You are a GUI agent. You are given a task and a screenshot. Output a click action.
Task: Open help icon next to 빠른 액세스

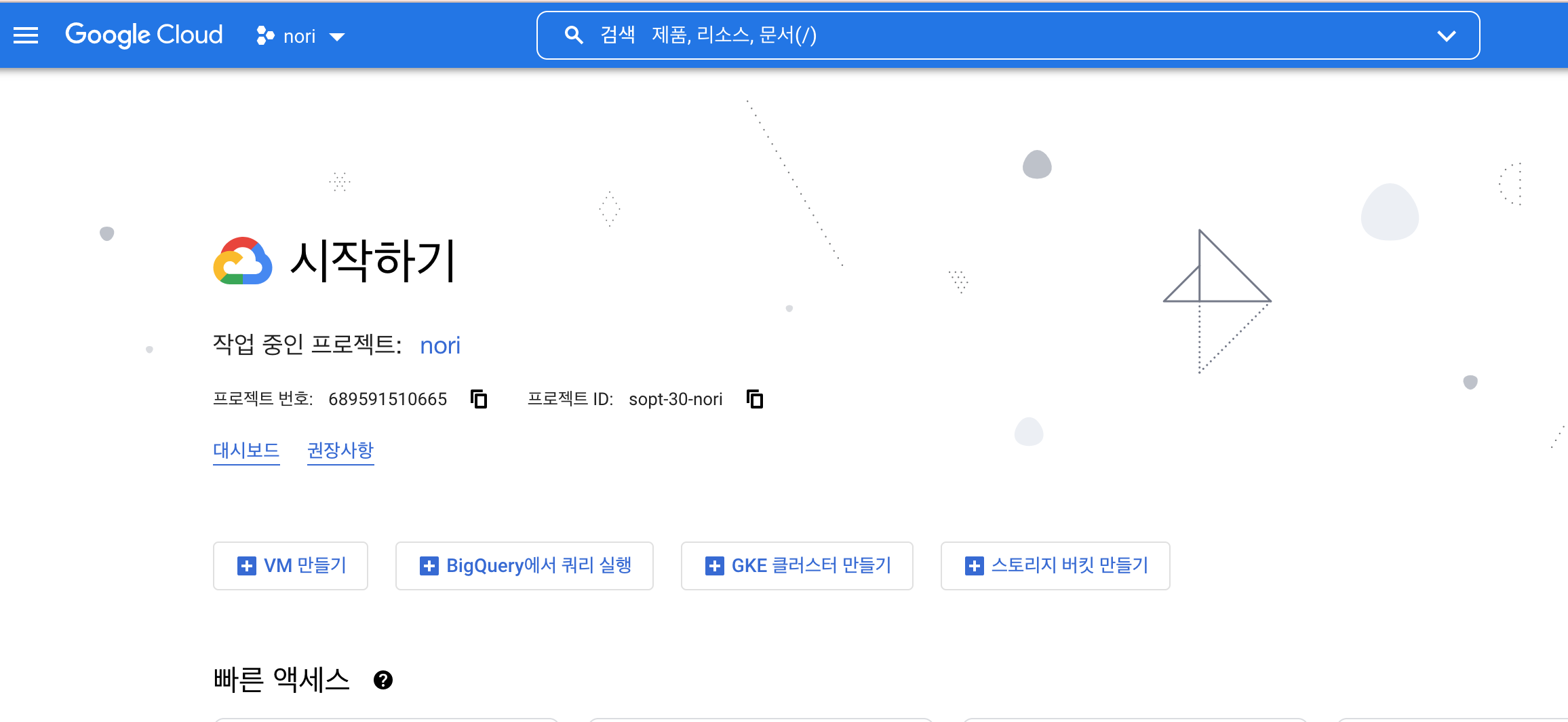click(383, 680)
